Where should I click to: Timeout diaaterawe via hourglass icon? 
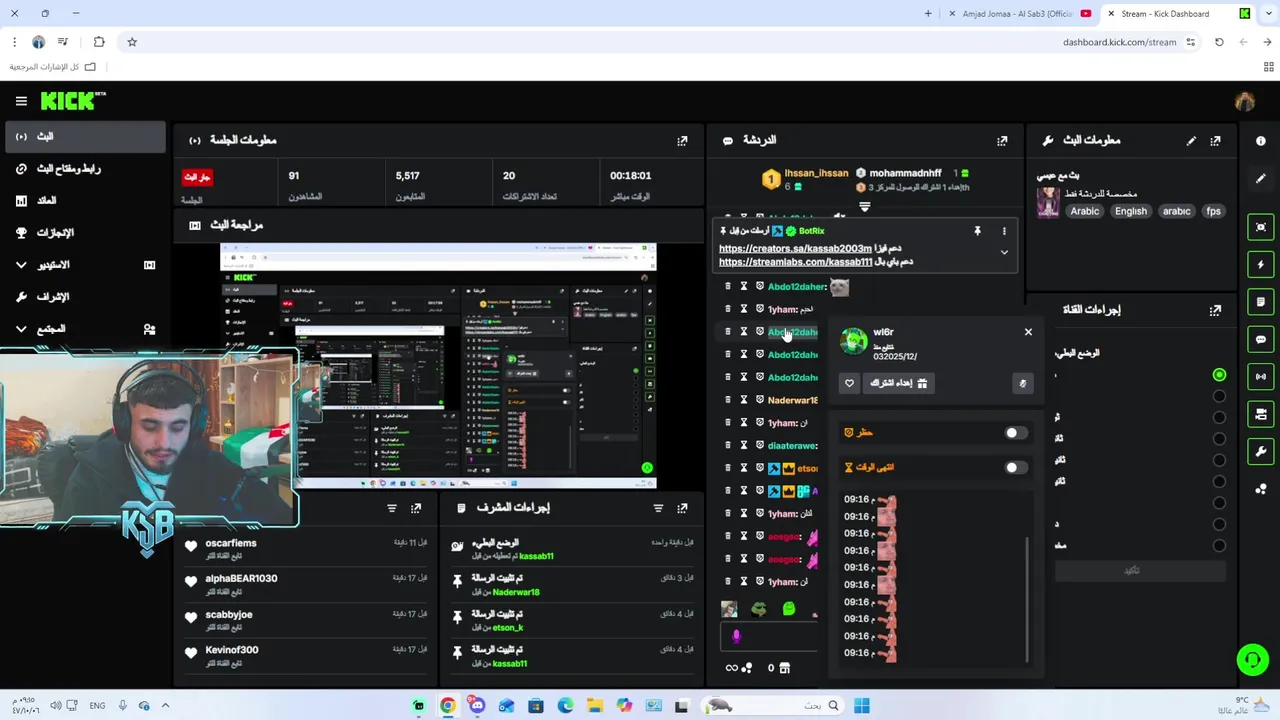pos(743,446)
